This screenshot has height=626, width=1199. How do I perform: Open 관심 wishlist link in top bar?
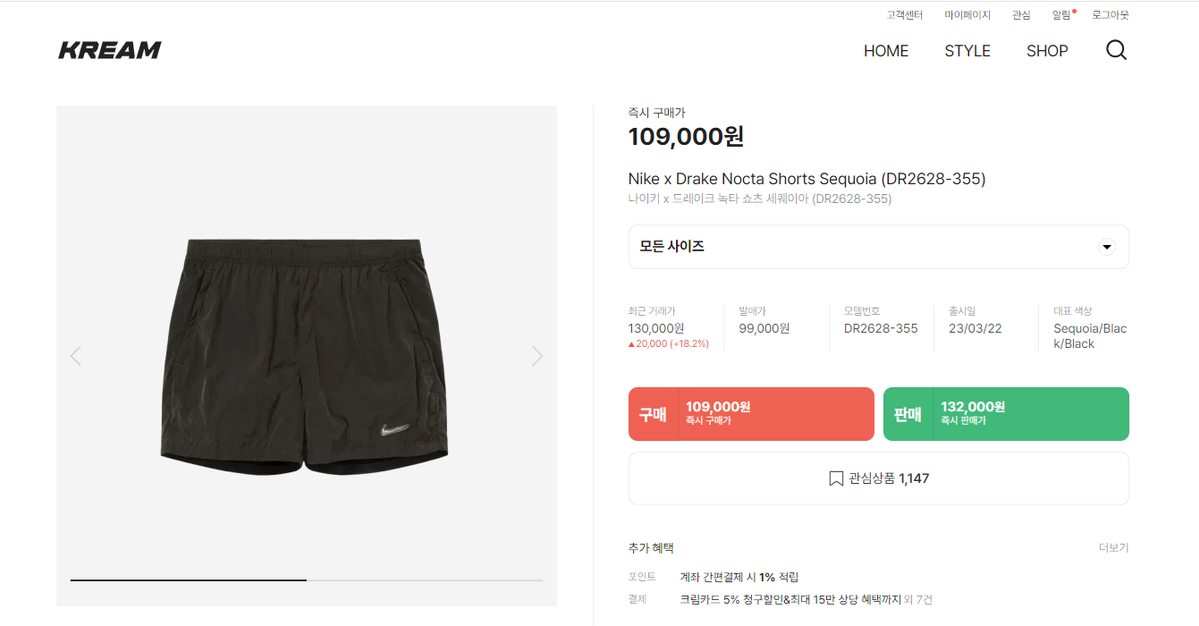coord(1021,15)
